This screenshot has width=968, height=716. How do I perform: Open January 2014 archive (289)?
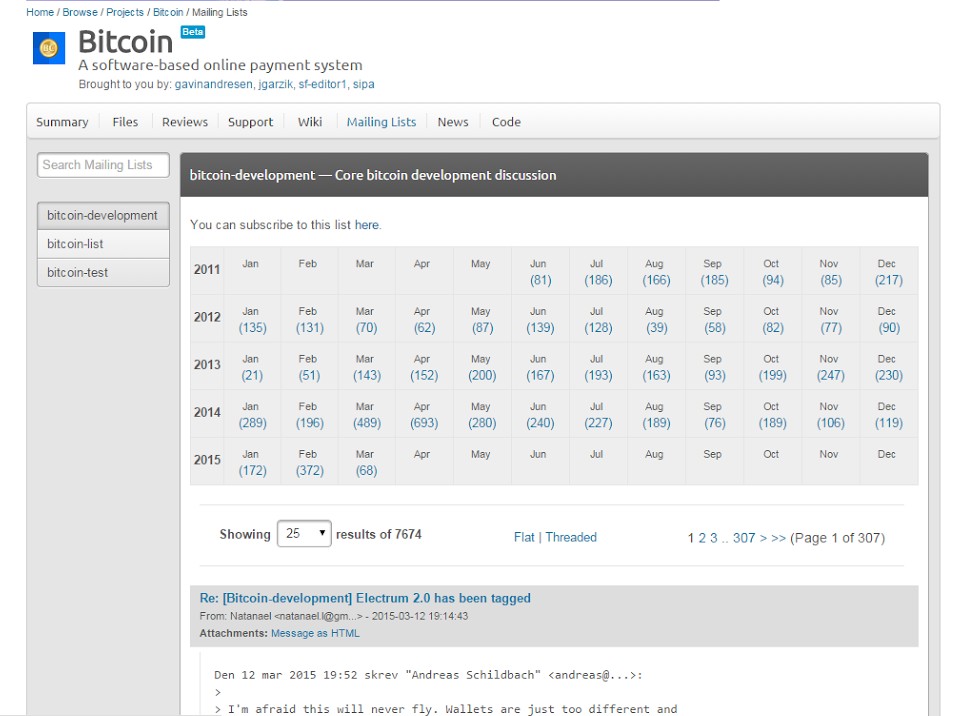point(252,422)
